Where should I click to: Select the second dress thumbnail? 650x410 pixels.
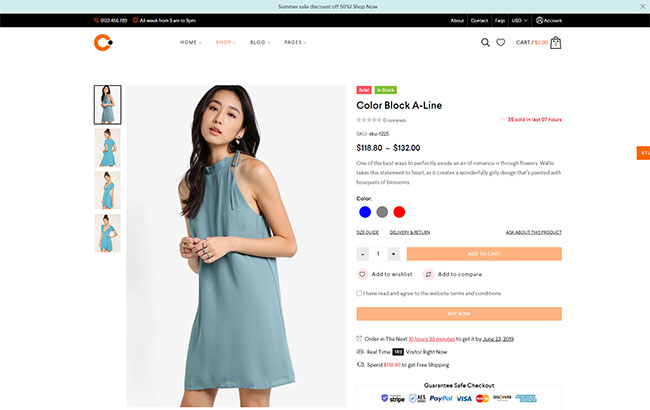click(107, 148)
